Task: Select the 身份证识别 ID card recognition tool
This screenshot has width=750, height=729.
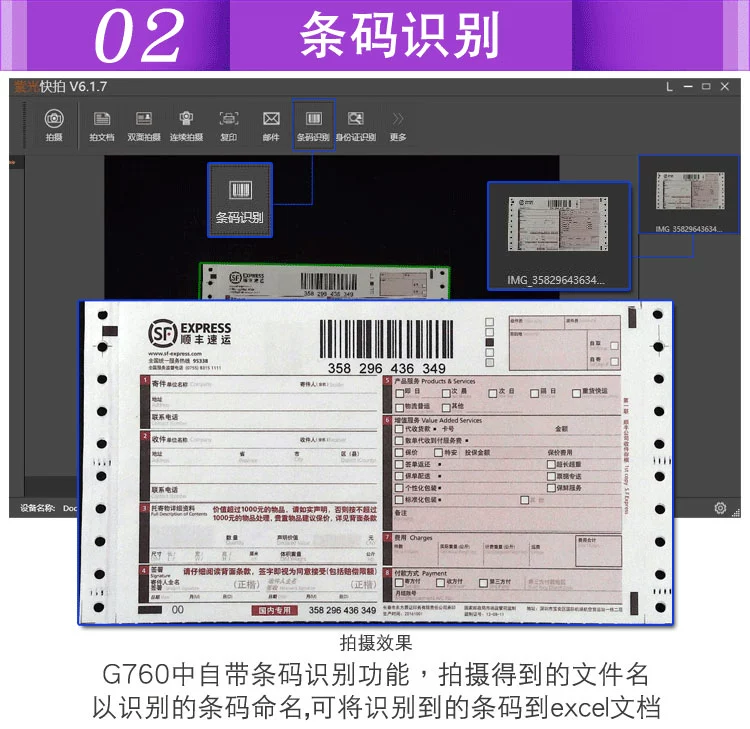Action: point(355,125)
